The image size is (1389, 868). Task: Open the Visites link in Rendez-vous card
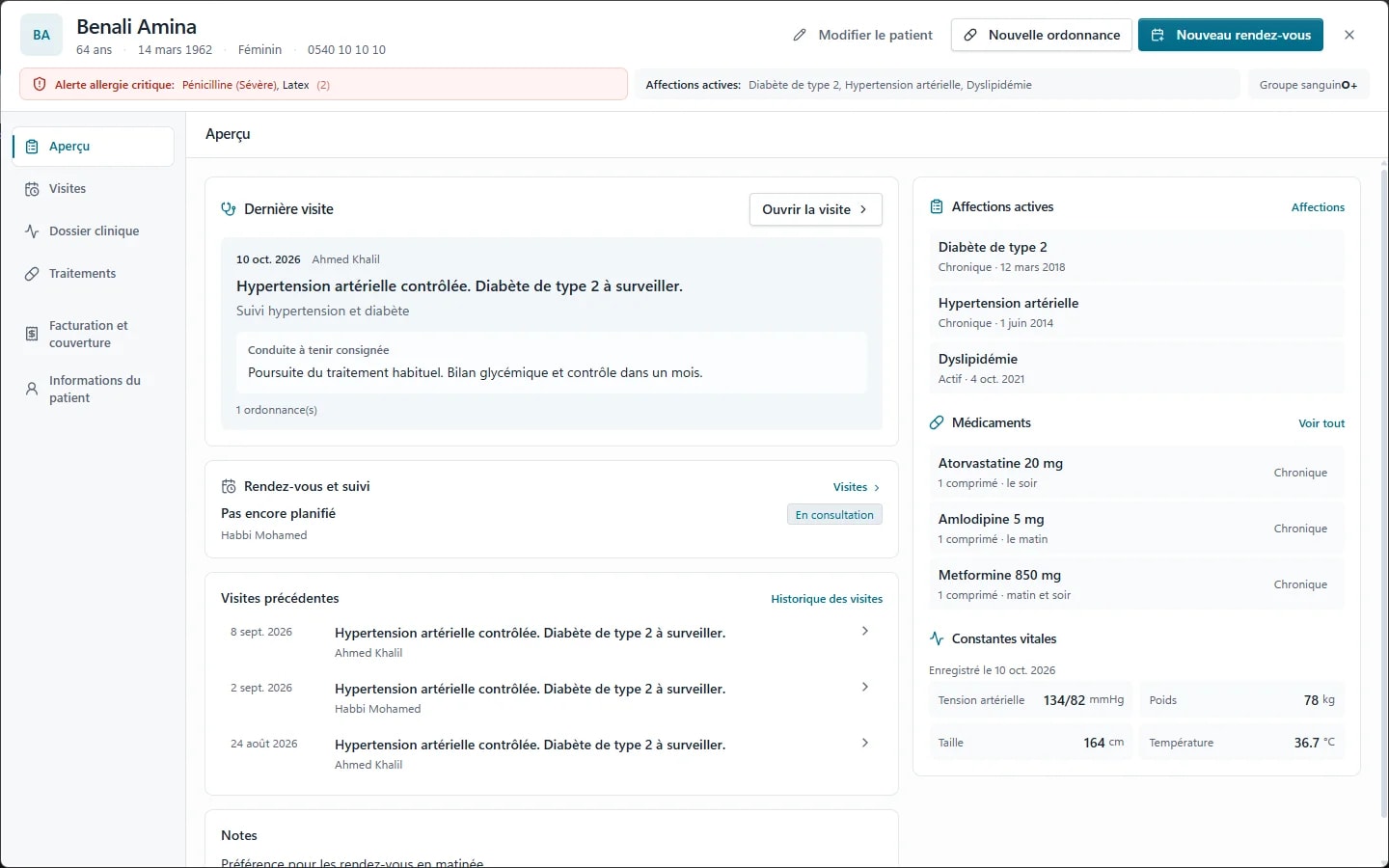point(857,487)
